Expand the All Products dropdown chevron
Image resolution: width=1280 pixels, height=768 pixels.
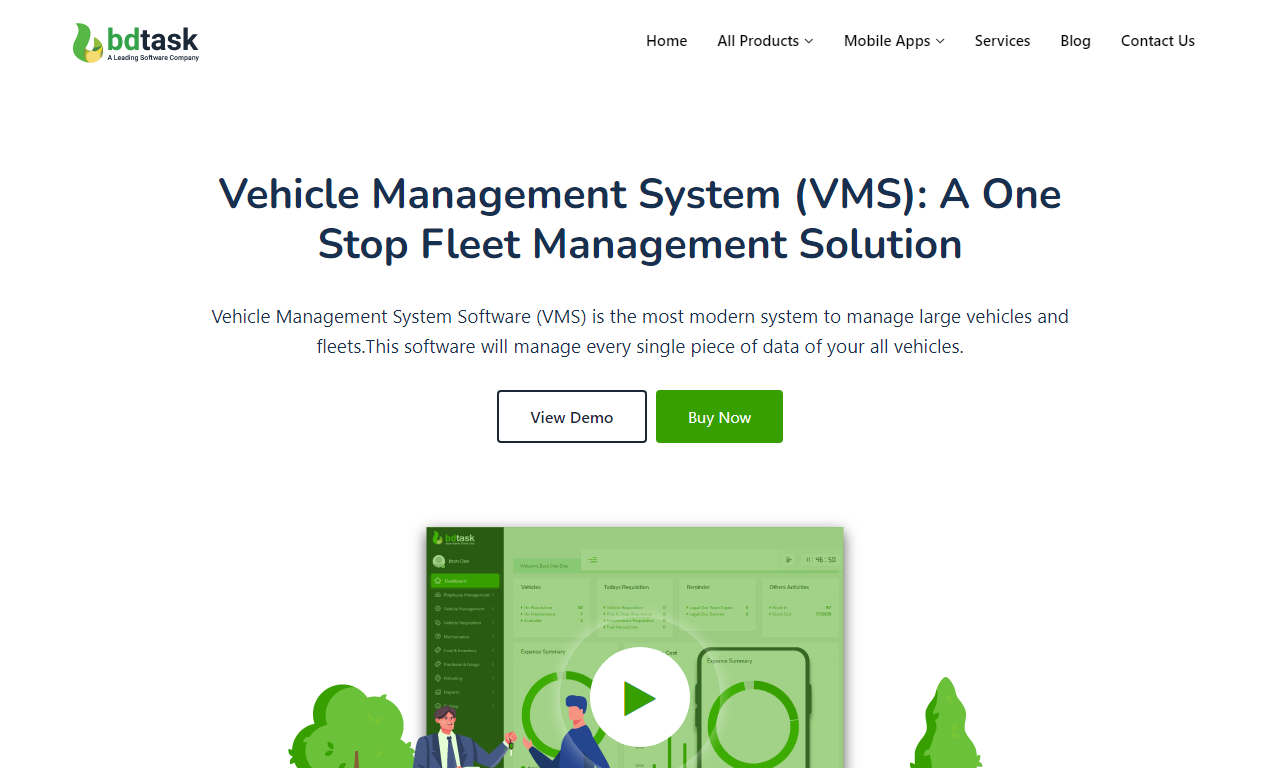tap(809, 41)
